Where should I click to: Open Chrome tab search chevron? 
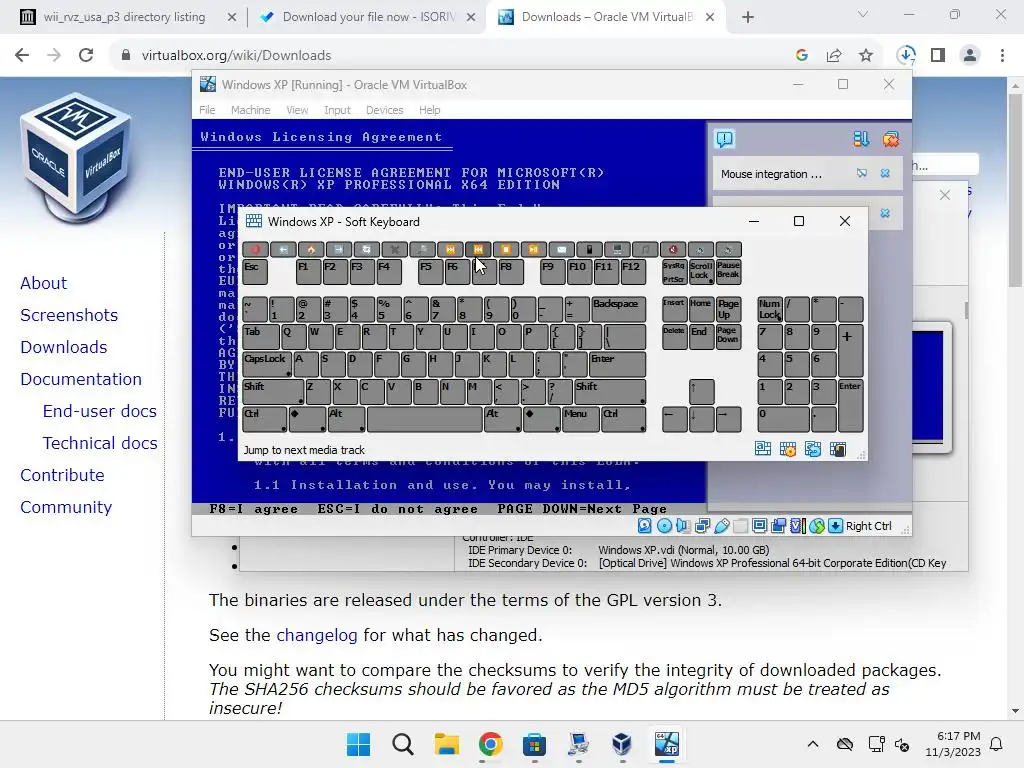click(x=863, y=16)
